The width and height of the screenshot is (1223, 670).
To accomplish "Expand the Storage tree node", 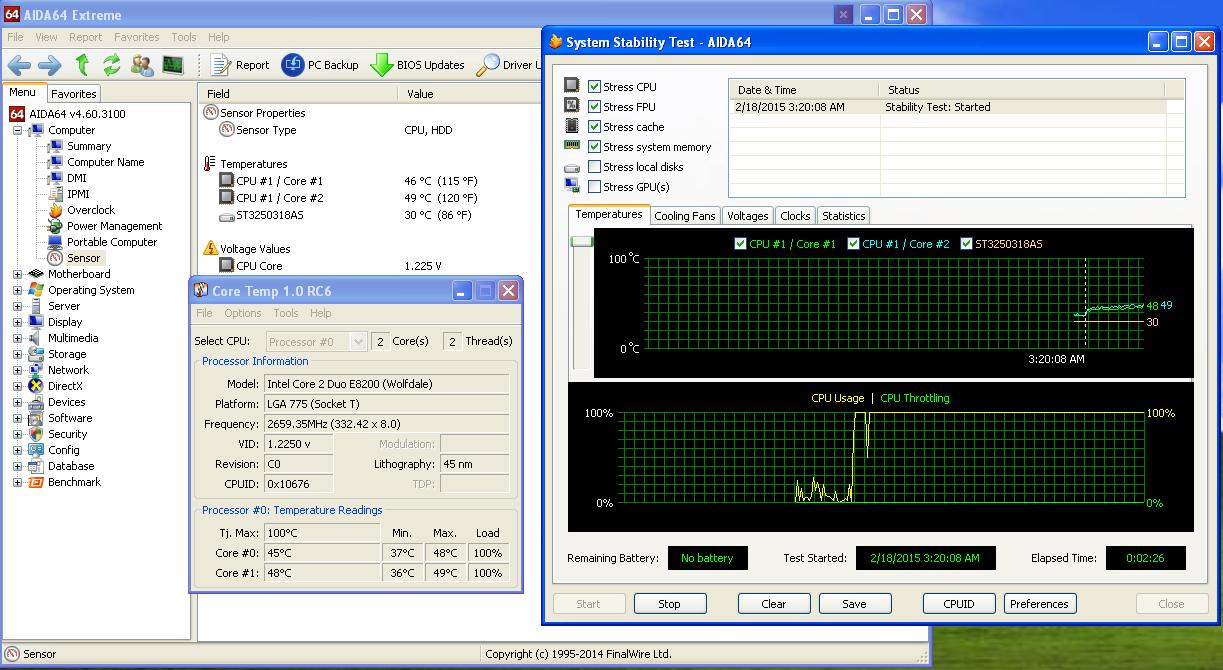I will pos(17,354).
